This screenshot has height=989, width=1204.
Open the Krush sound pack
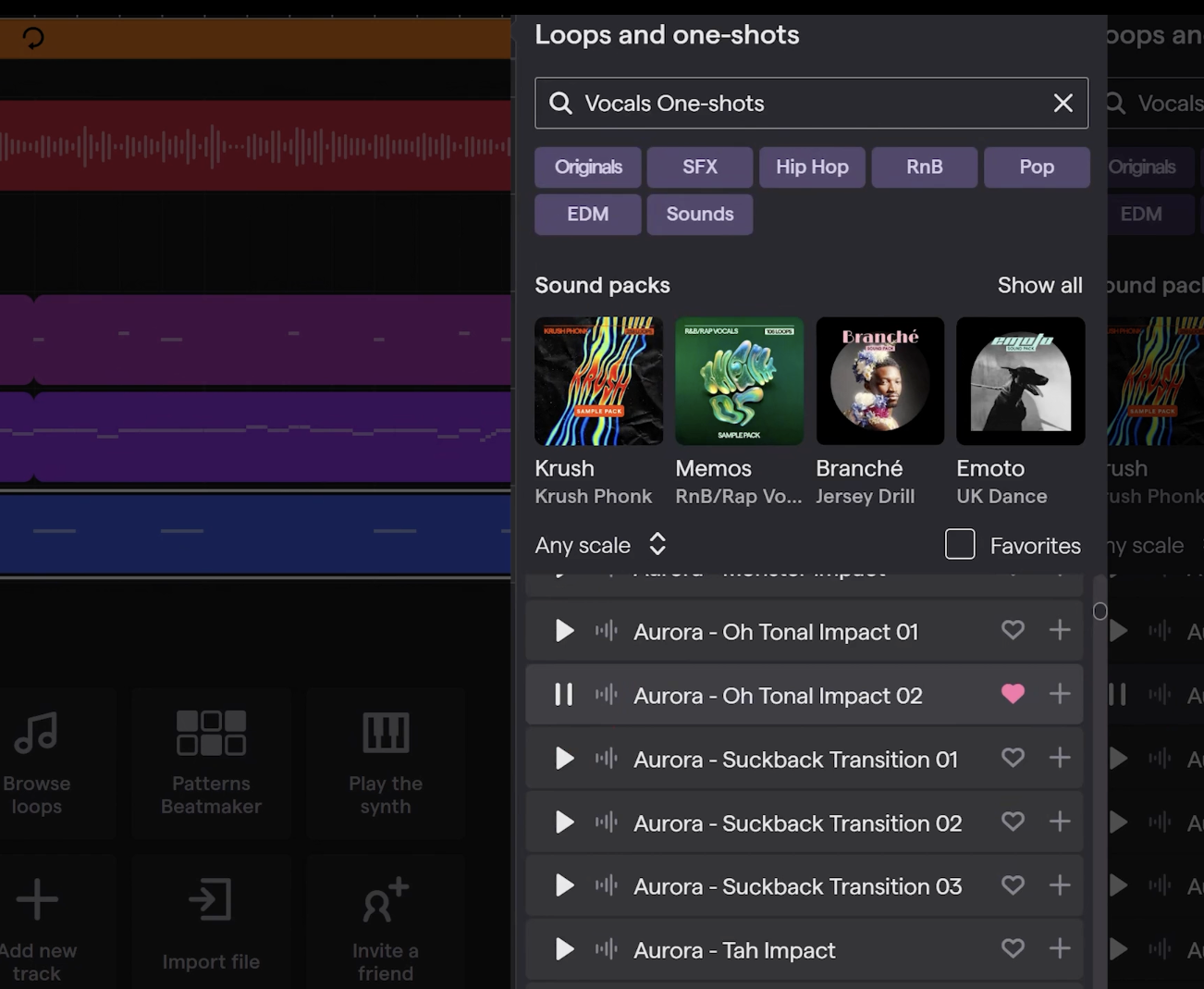click(x=599, y=381)
